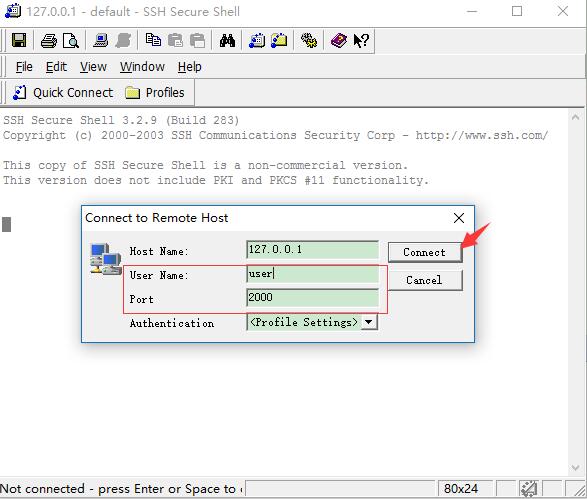587x499 pixels.
Task: Click the Profile Settings combo box text
Action: tap(304, 322)
